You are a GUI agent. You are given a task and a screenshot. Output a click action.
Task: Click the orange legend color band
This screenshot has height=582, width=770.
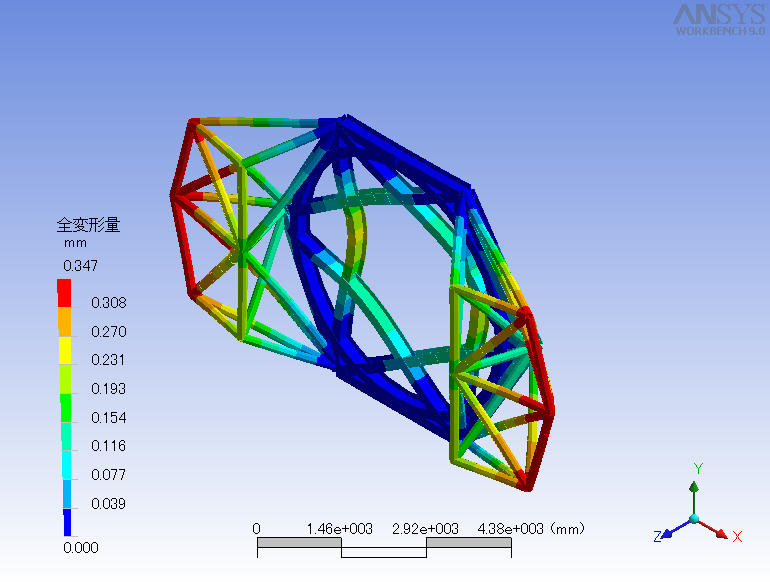click(64, 322)
